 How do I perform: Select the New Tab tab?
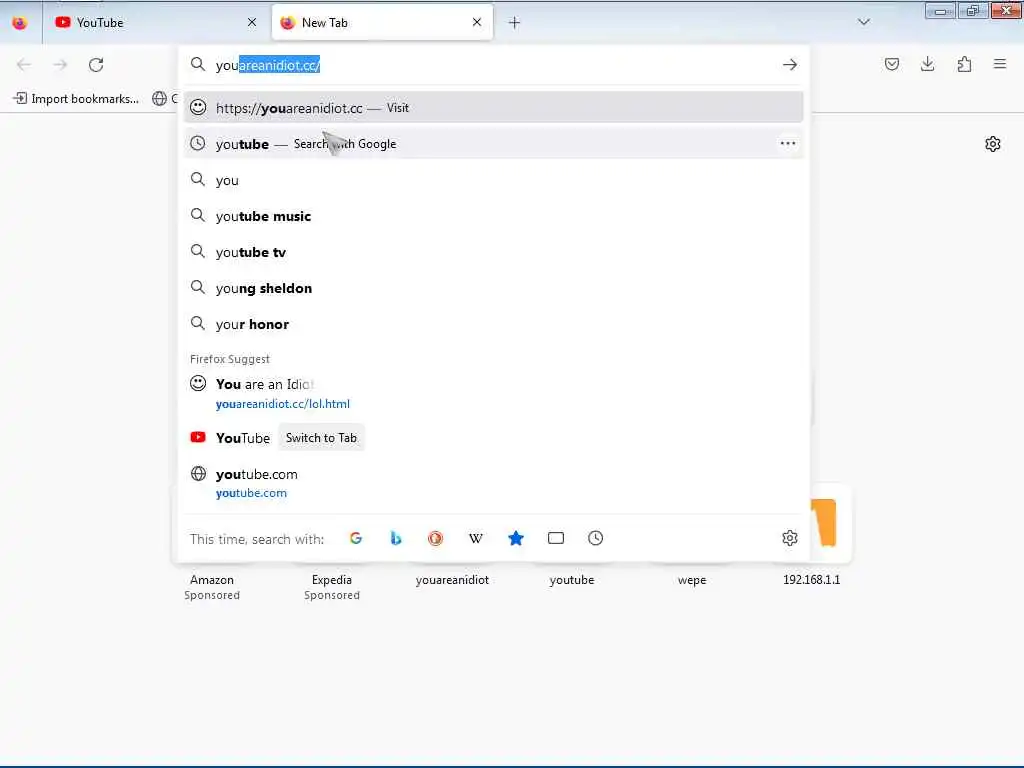click(382, 23)
